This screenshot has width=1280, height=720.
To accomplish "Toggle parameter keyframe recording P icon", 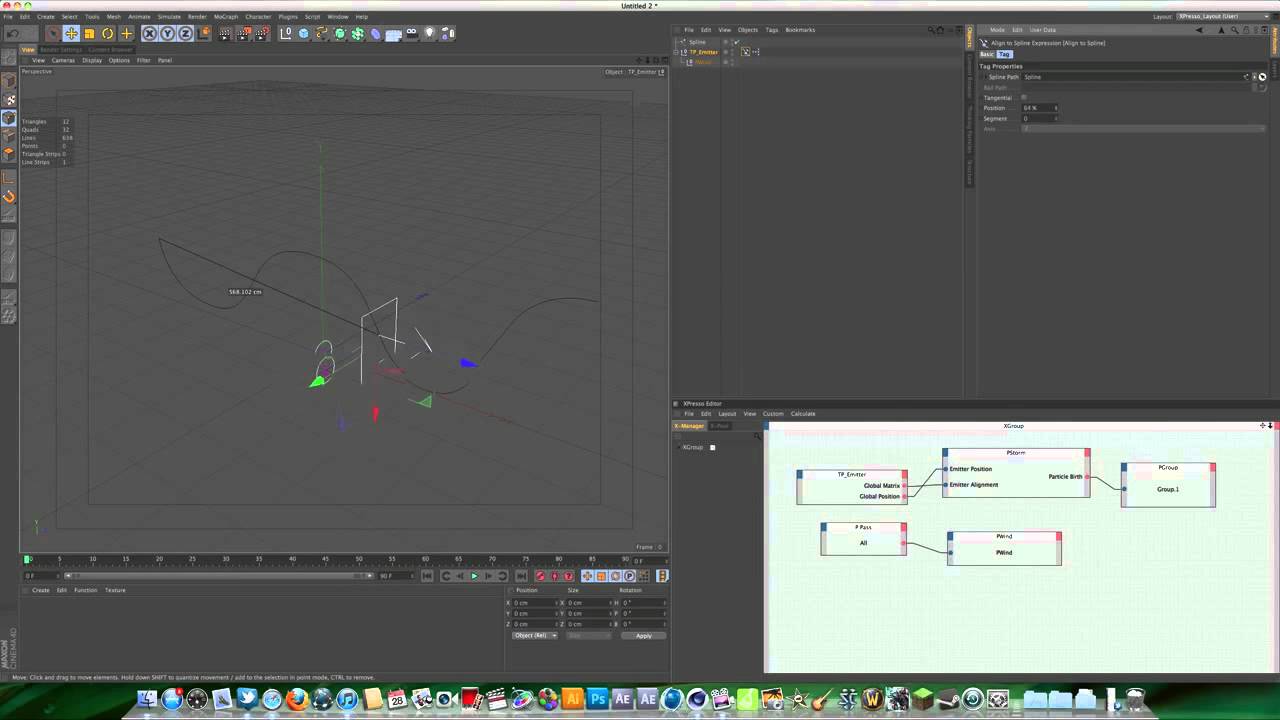I will [629, 576].
